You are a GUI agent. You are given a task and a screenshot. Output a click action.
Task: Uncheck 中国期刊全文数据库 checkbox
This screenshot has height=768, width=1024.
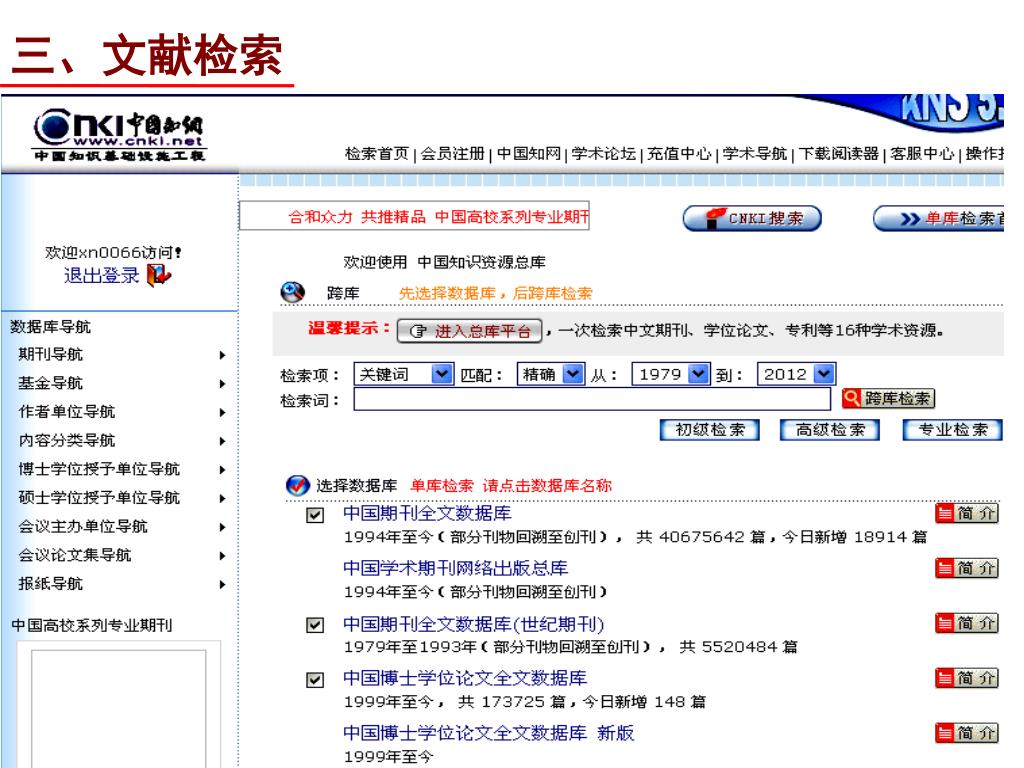(315, 515)
